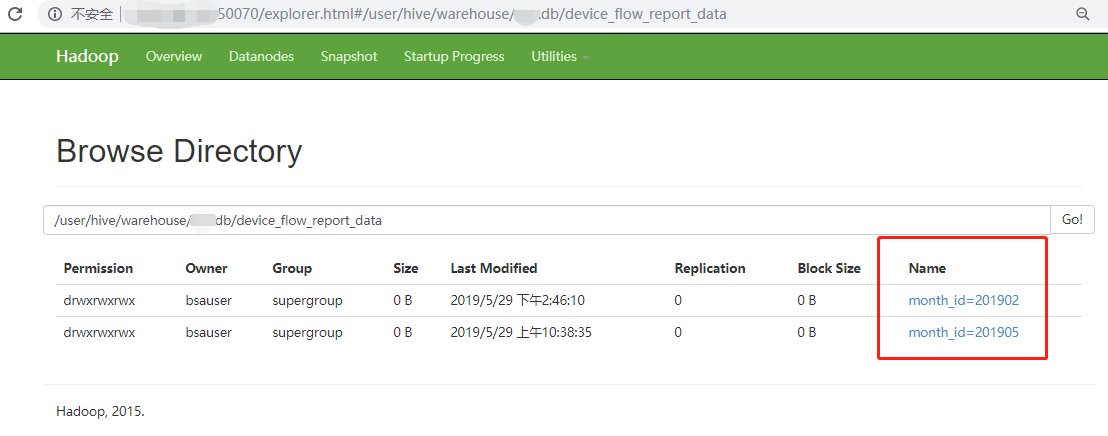Click the date 2019/5/29 上午10:38:35
Image resolution: width=1108 pixels, height=436 pixels.
point(521,332)
